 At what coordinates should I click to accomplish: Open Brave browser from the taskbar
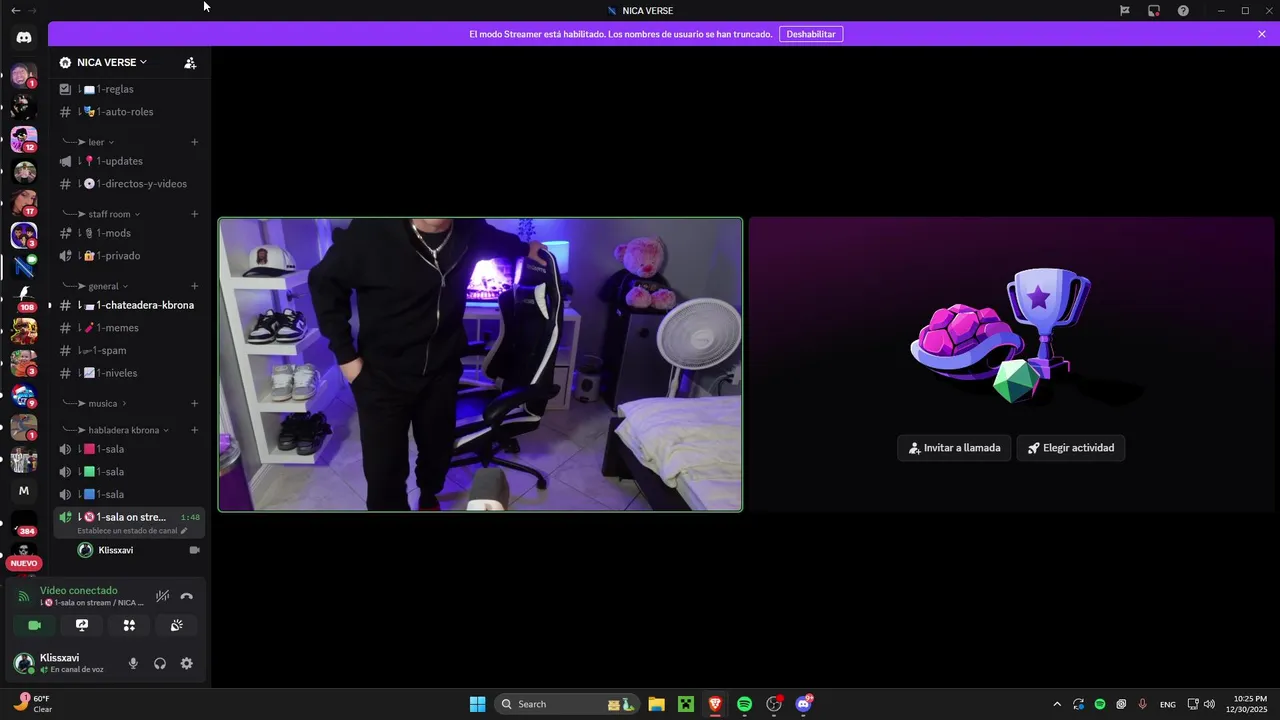(x=715, y=704)
